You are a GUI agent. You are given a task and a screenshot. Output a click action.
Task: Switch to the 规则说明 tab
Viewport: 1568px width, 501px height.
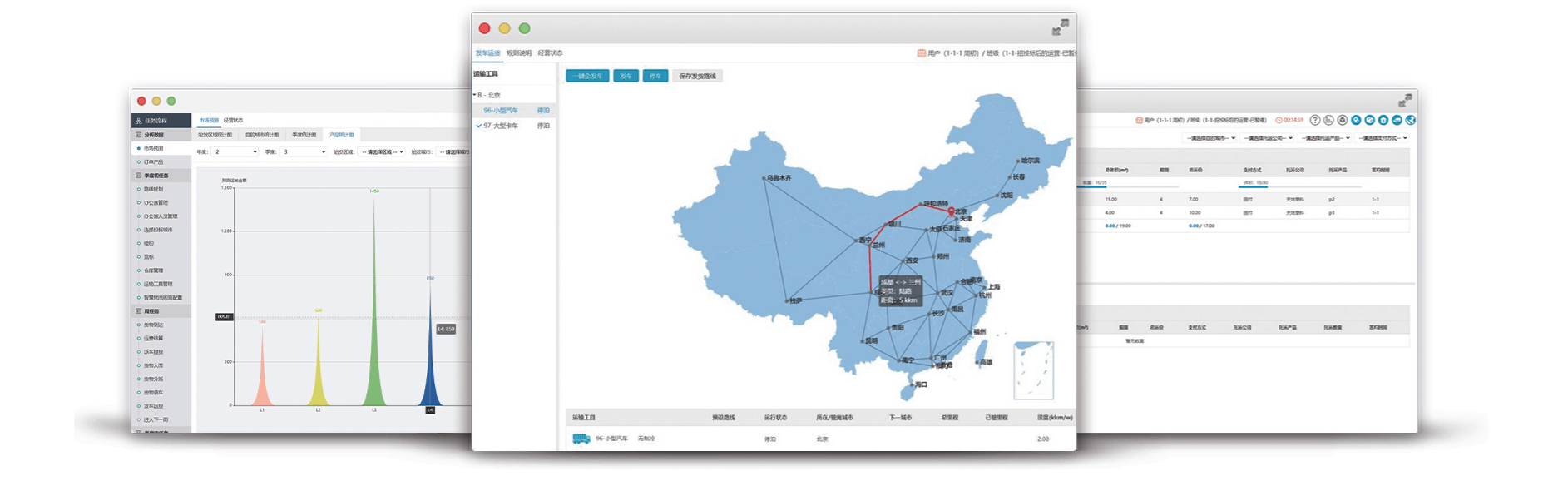tap(518, 53)
